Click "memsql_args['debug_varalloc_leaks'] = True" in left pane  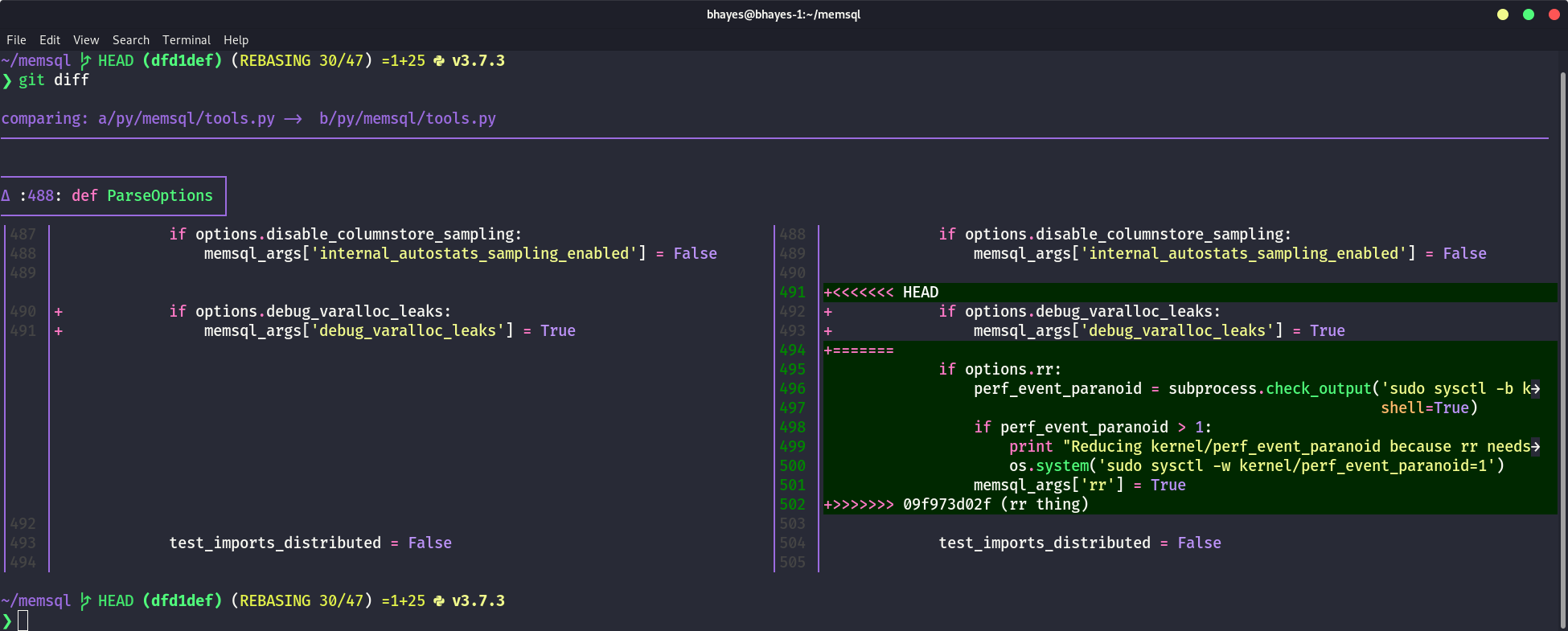coord(390,331)
